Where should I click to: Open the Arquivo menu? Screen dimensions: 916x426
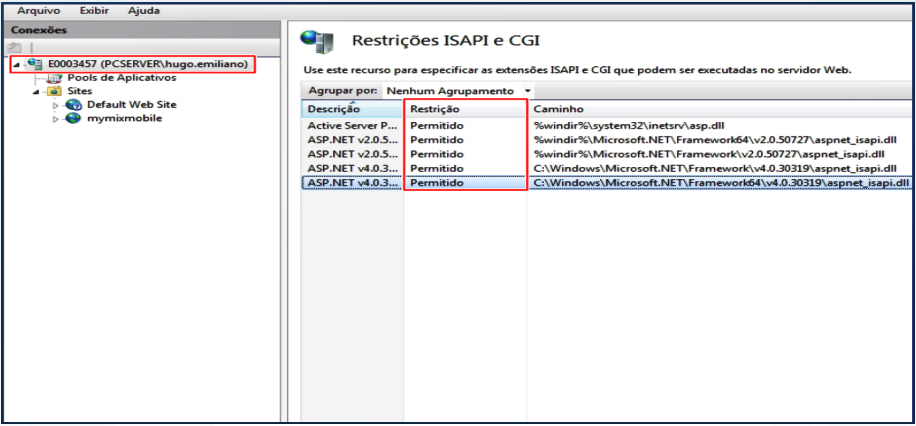pyautogui.click(x=38, y=11)
